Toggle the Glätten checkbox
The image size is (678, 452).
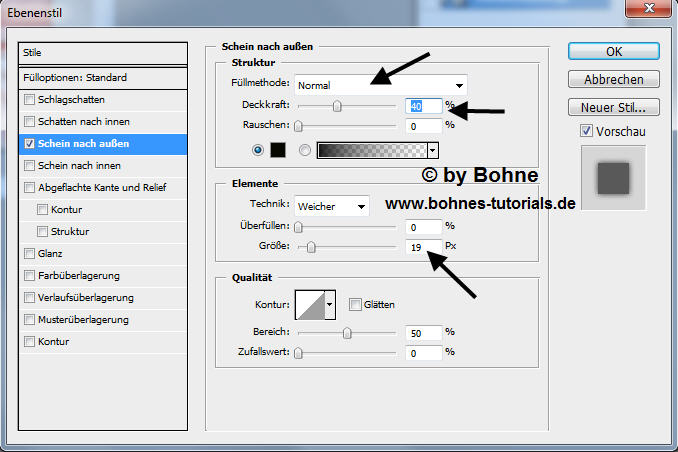[x=355, y=304]
